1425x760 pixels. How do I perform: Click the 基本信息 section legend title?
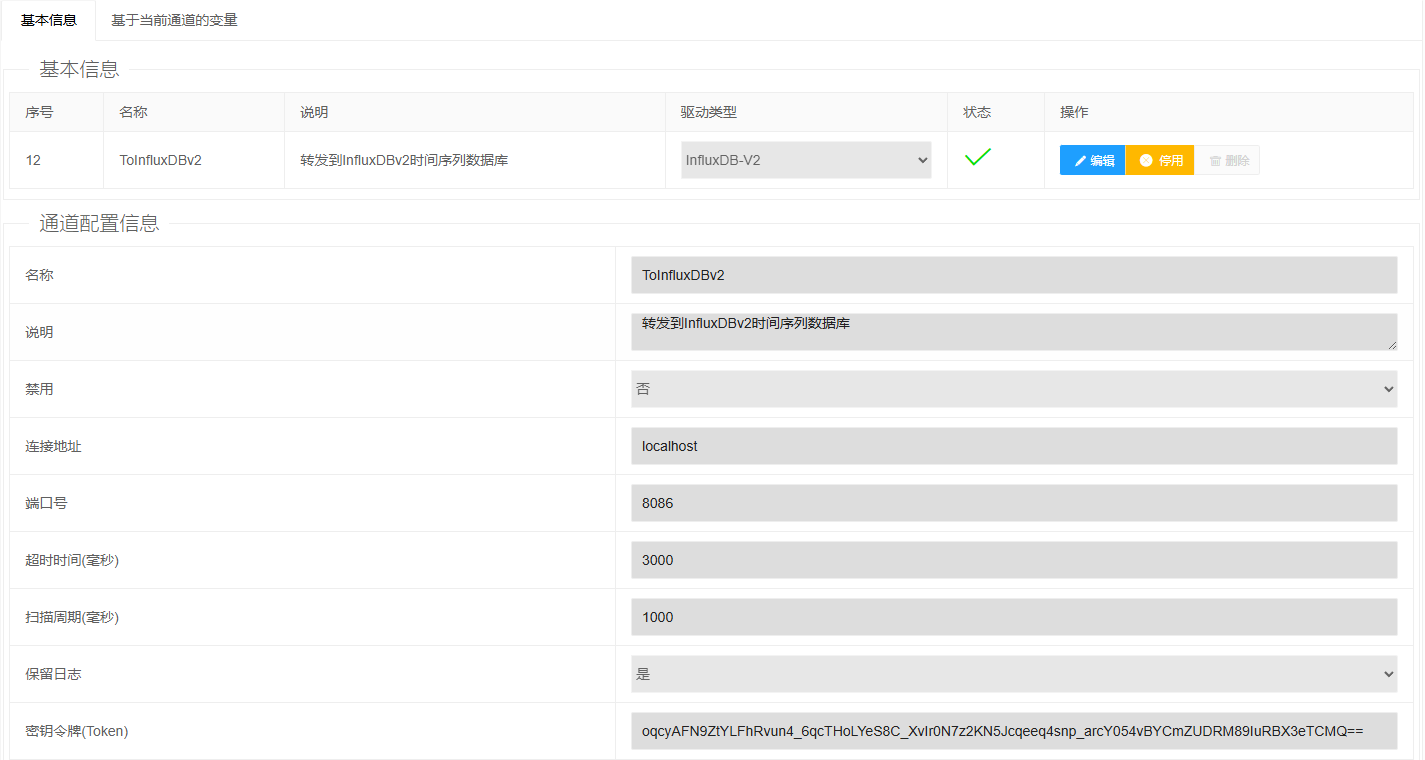tap(79, 70)
